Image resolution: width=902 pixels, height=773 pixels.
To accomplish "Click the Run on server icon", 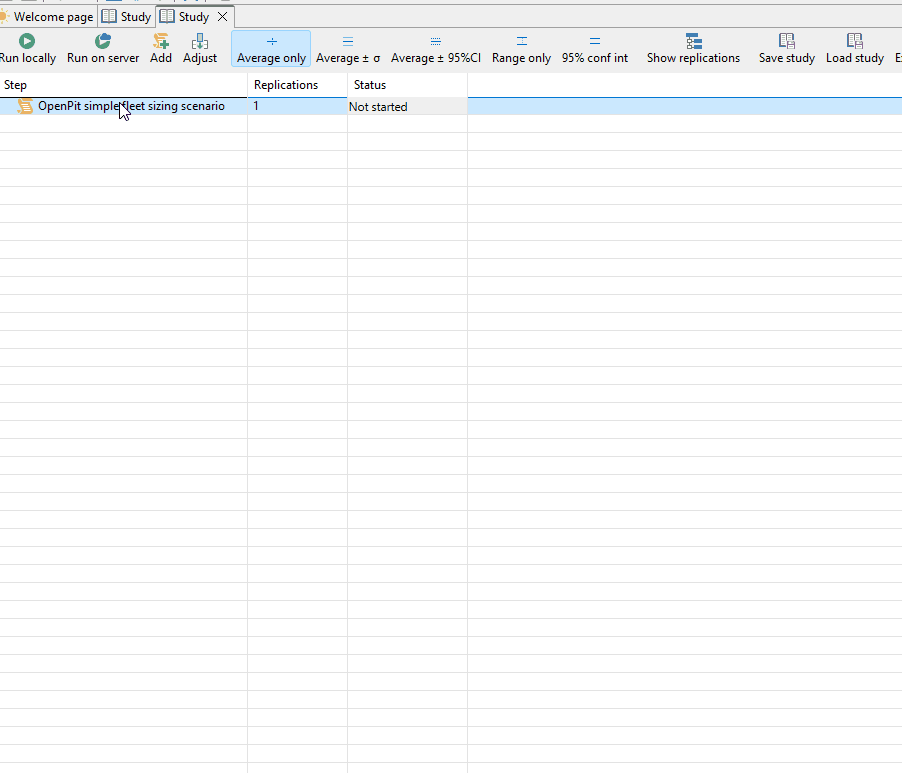I will pyautogui.click(x=102, y=41).
